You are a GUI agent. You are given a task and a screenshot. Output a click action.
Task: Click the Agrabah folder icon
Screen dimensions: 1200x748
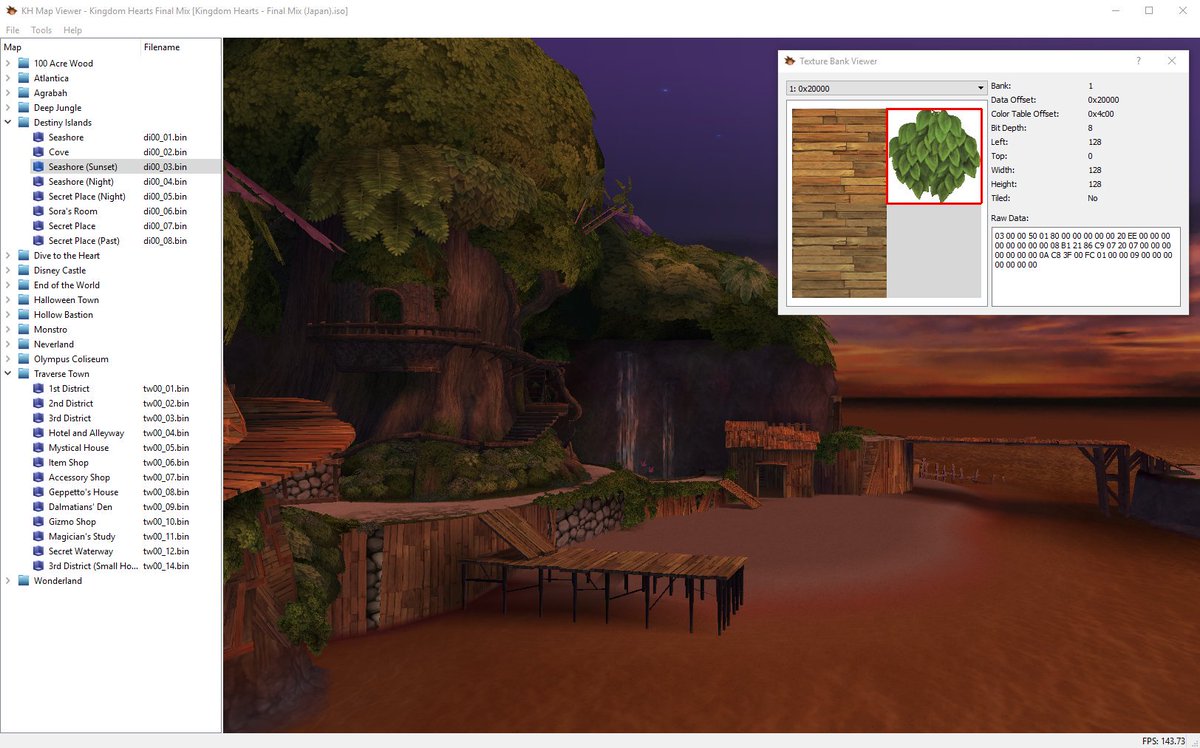23,93
